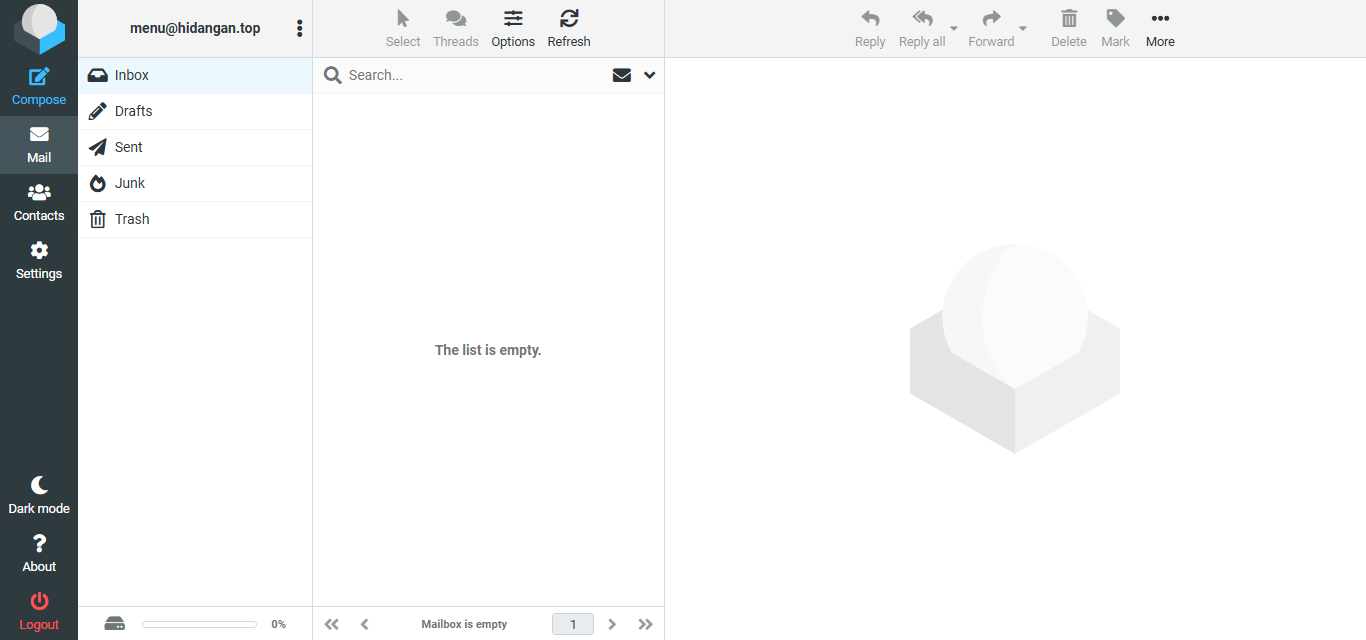Toggle Threads view in toolbar
1366x640 pixels.
point(456,19)
